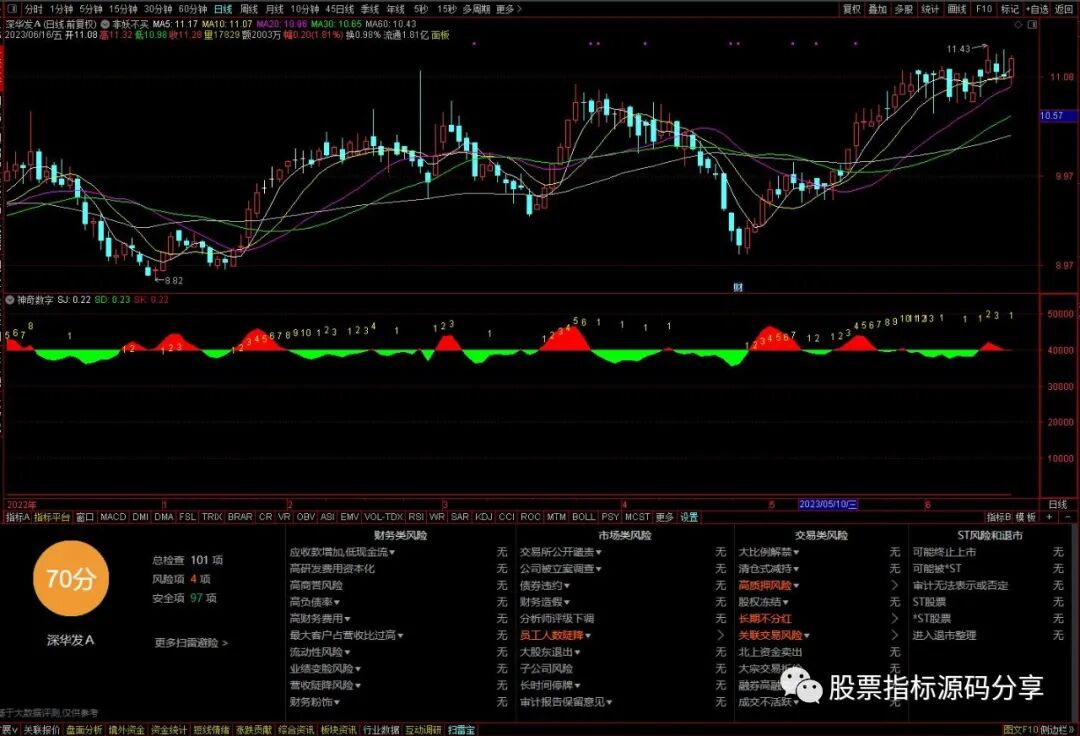Image resolution: width=1080 pixels, height=736 pixels.
Task: Click the 多股 button
Action: point(904,9)
